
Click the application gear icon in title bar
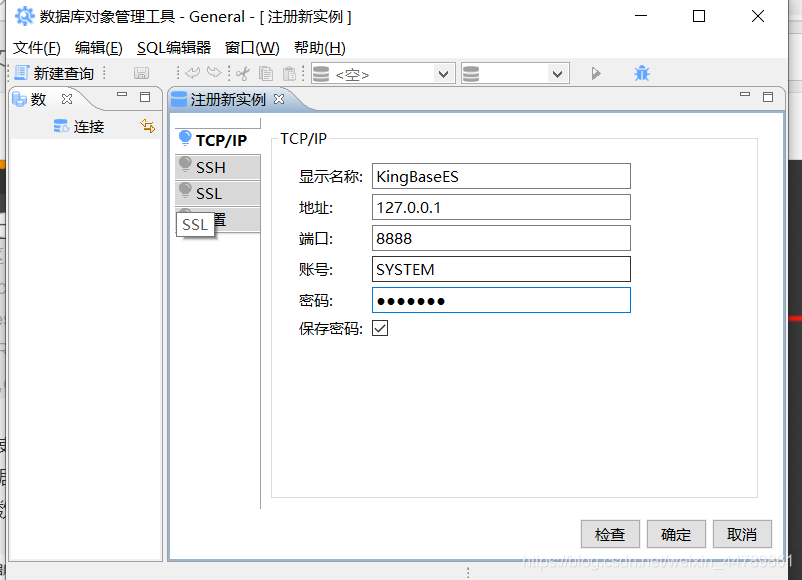(25, 16)
